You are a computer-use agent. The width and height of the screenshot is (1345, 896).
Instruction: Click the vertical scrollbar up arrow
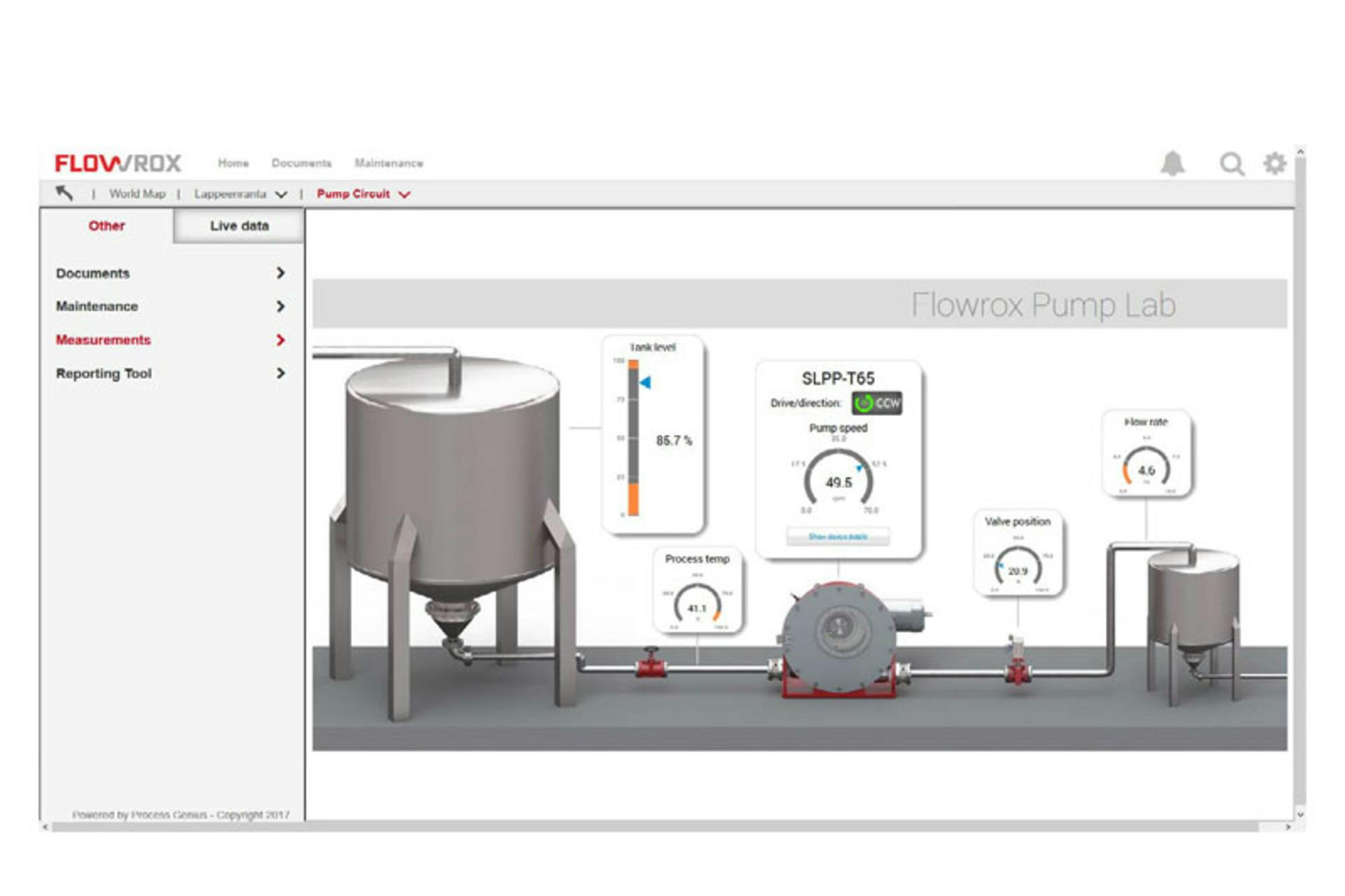(x=1300, y=152)
